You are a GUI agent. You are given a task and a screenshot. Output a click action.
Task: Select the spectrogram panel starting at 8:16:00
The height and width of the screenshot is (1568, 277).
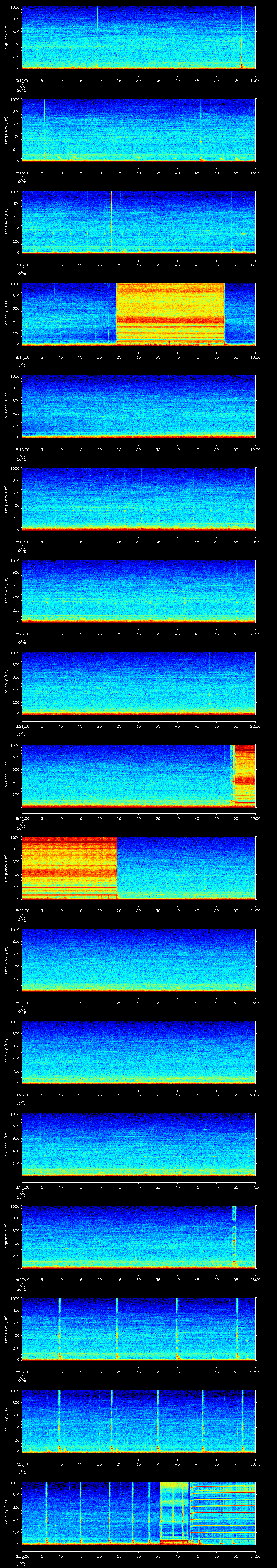click(x=138, y=222)
